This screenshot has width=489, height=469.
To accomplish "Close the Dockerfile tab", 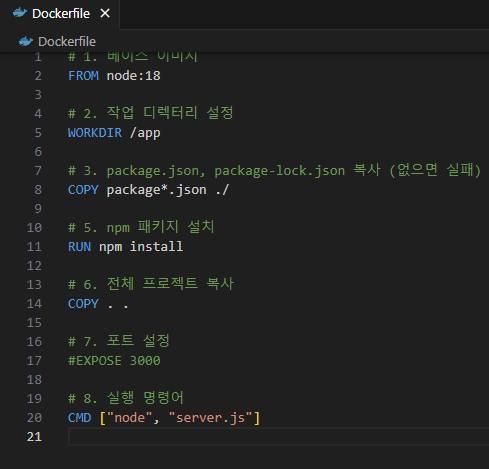I will [105, 13].
